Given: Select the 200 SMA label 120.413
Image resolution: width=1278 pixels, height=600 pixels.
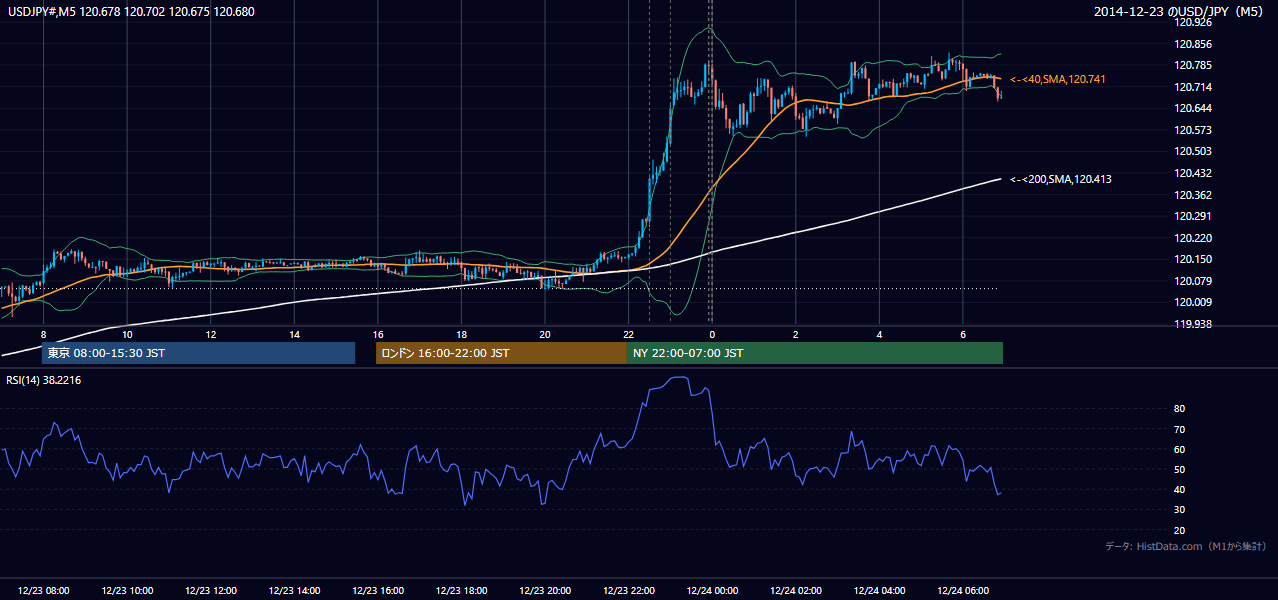Looking at the screenshot, I should click(x=1061, y=179).
